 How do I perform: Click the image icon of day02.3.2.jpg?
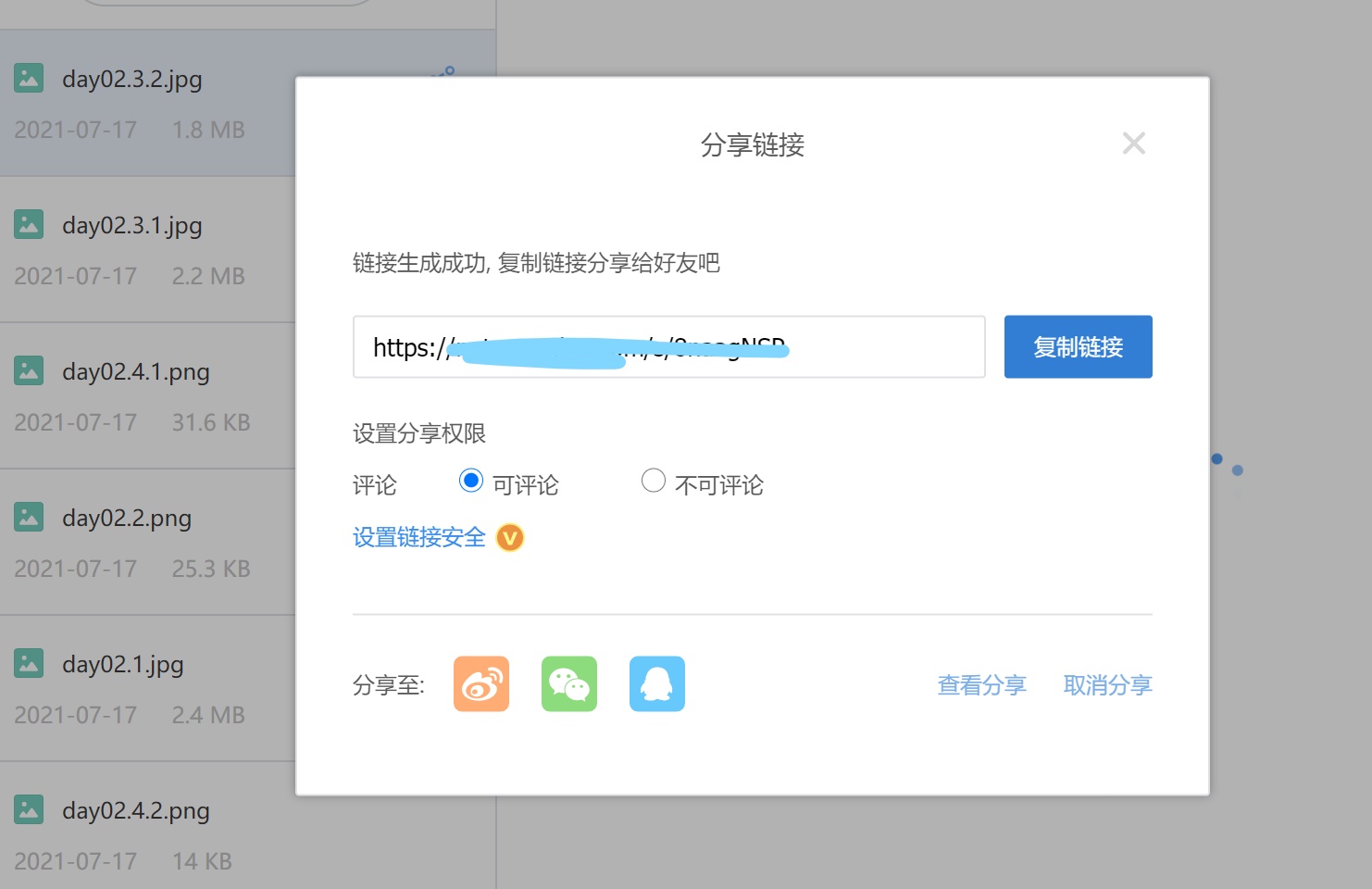click(x=29, y=78)
